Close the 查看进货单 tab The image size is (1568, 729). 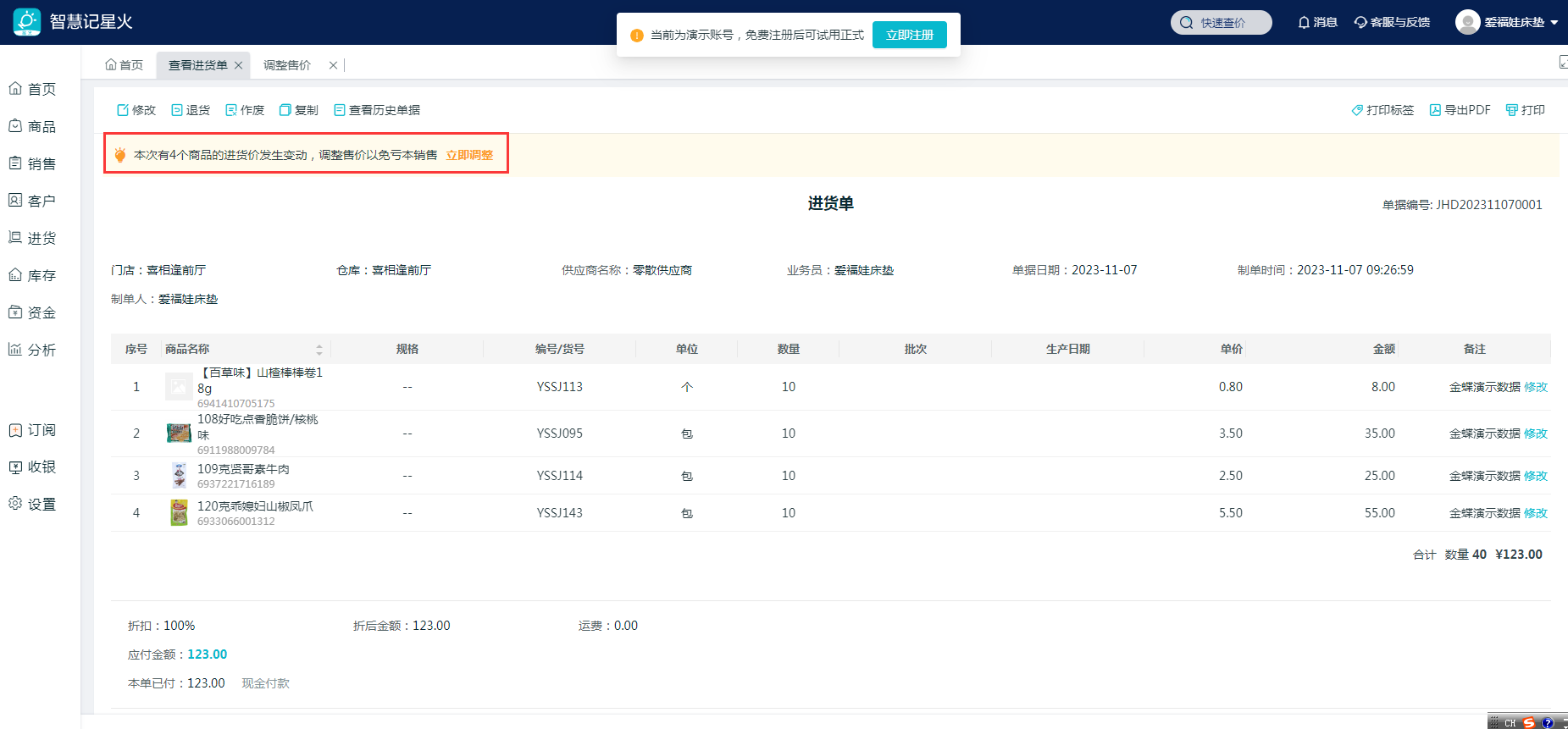239,65
